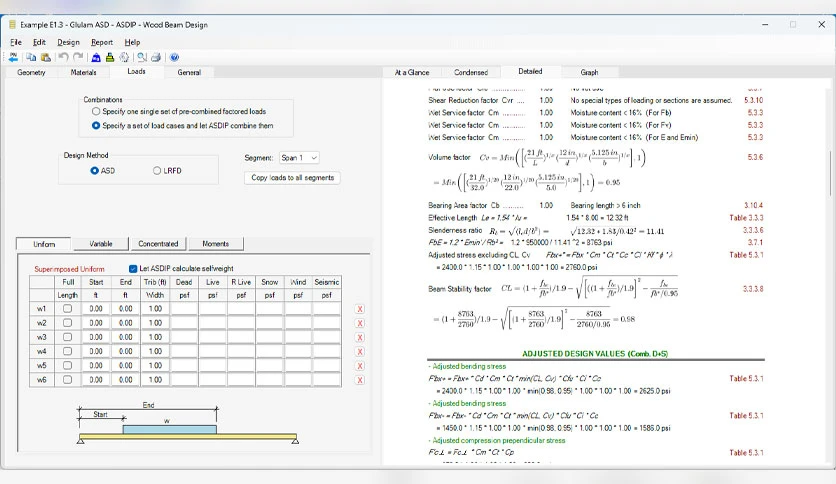Image resolution: width=836 pixels, height=484 pixels.
Task: Select the Detailed results tab
Action: [530, 71]
